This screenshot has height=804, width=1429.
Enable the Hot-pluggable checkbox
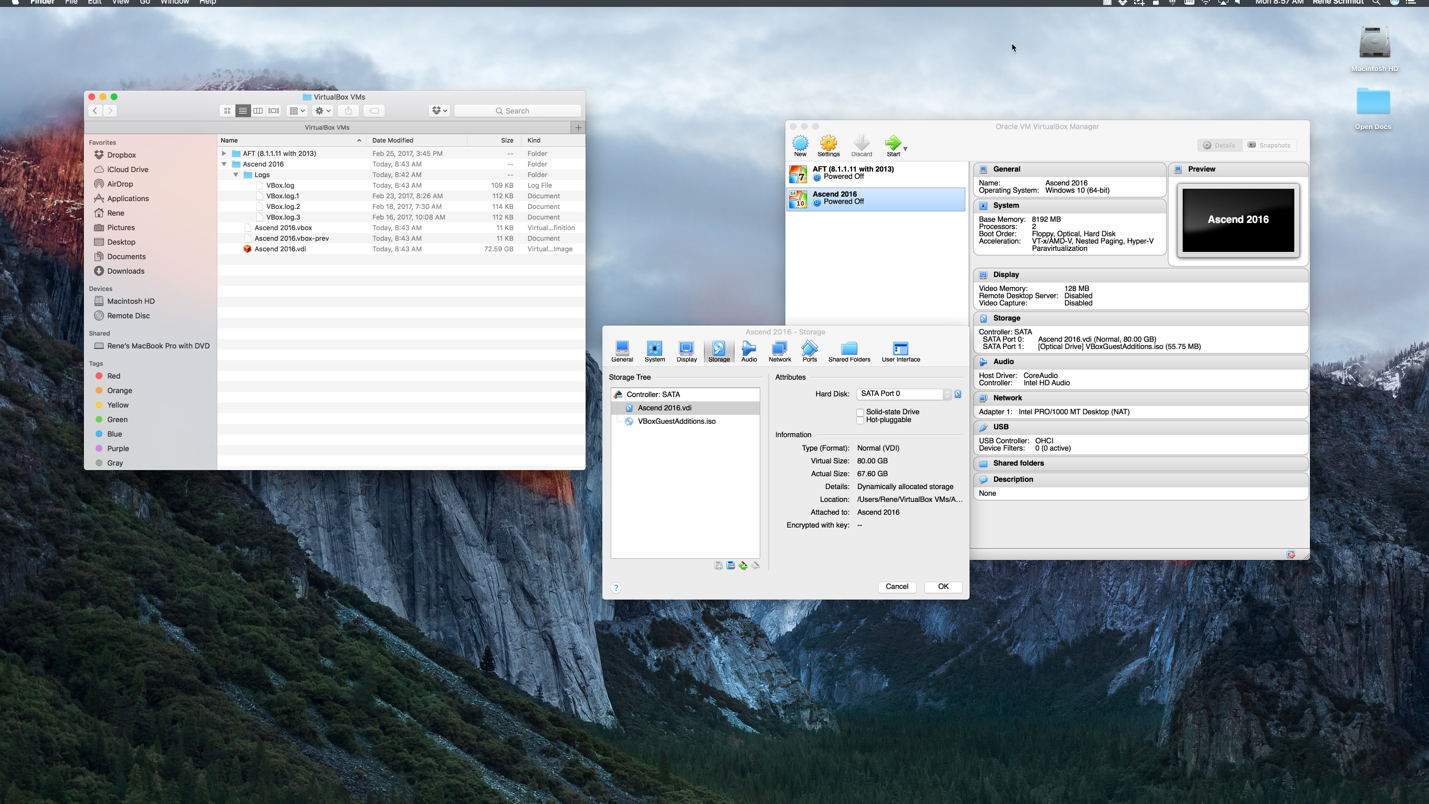point(860,420)
